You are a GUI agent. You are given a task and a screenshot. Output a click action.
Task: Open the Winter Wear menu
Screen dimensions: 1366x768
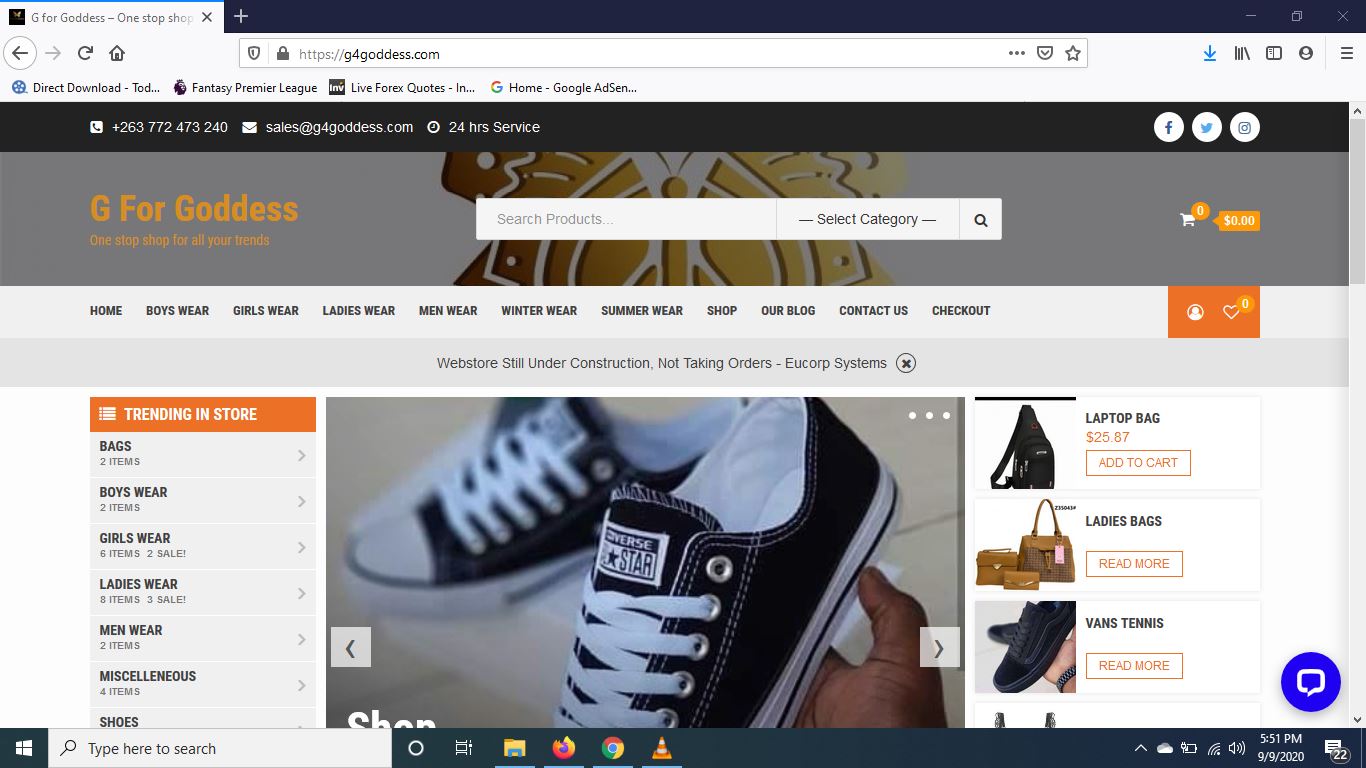[x=539, y=311]
